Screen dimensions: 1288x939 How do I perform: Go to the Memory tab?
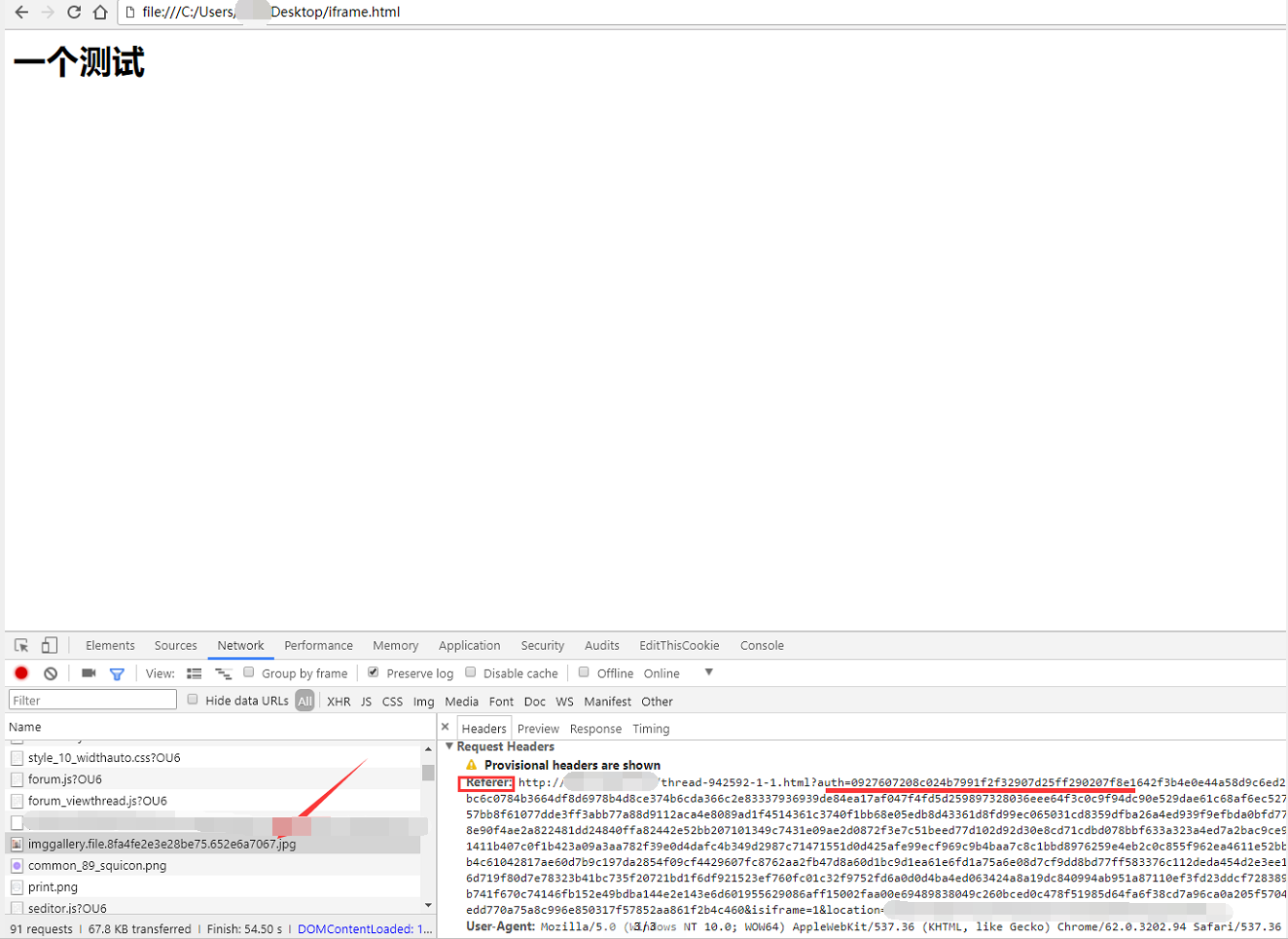pos(395,645)
